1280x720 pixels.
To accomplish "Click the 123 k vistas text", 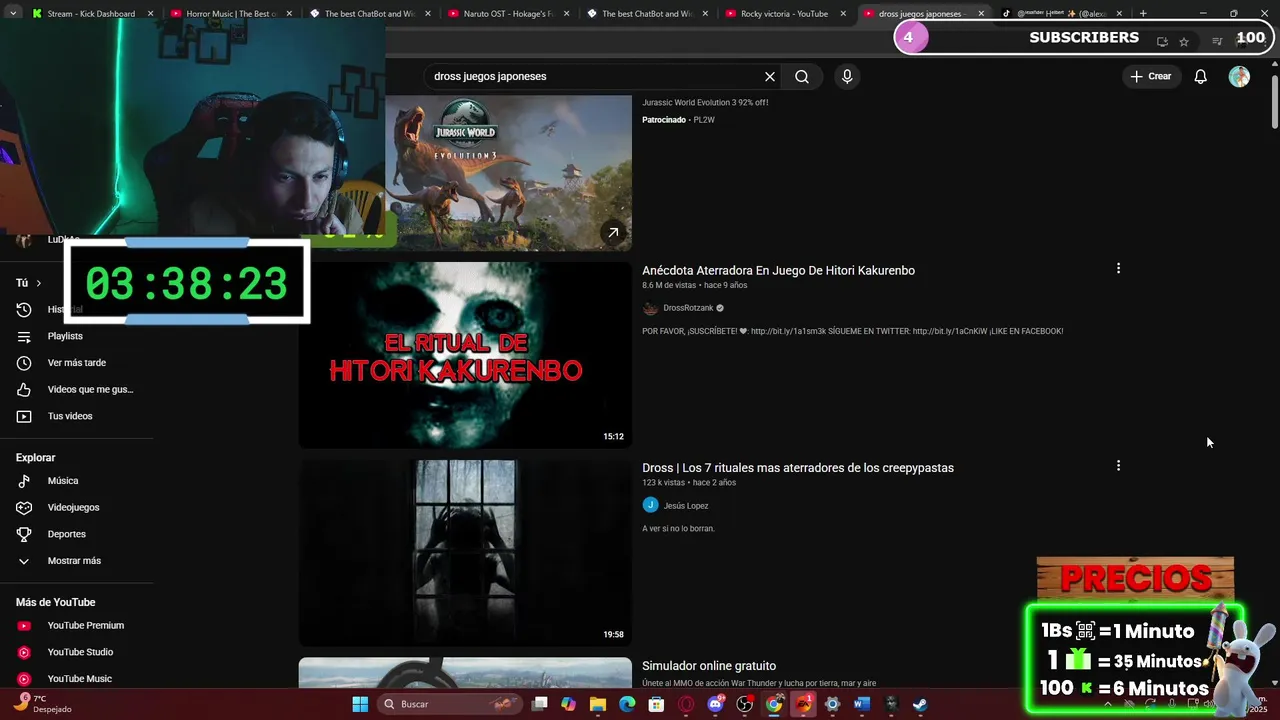I will click(664, 482).
